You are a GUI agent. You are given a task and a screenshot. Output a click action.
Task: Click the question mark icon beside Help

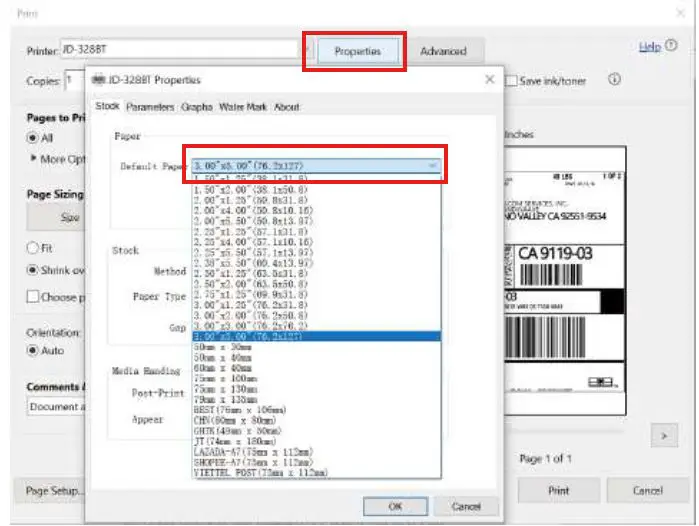(671, 45)
